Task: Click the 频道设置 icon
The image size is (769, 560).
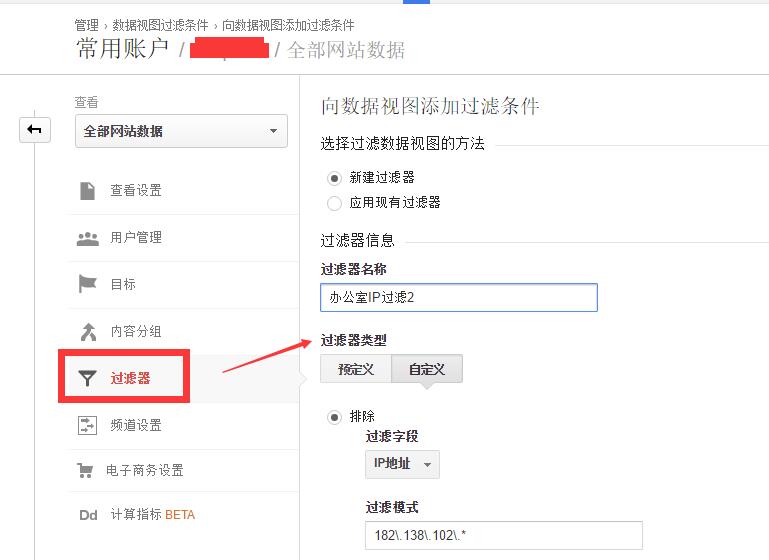Action: coord(87,425)
